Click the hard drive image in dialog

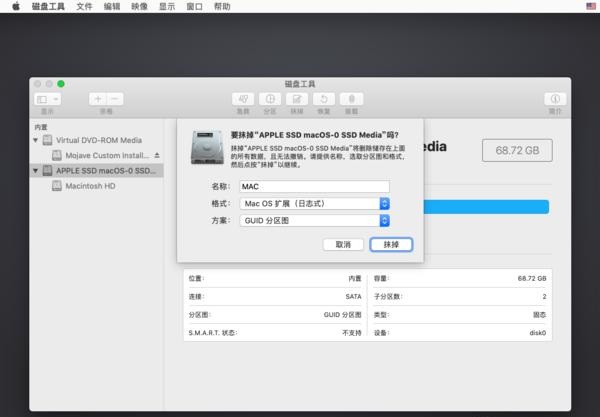tap(207, 148)
